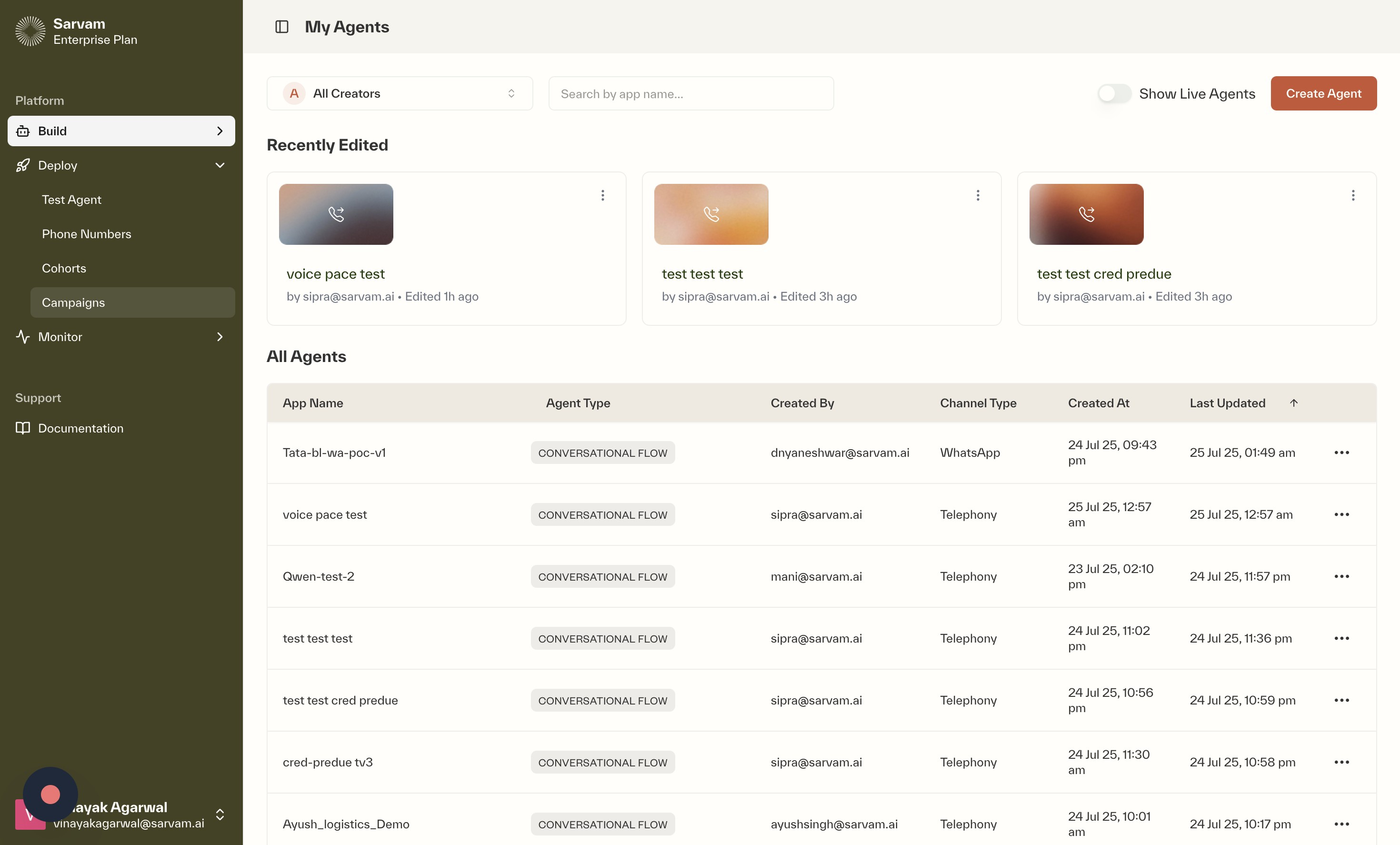1400x845 pixels.
Task: Expand the Monitor section chevron
Action: coord(220,337)
